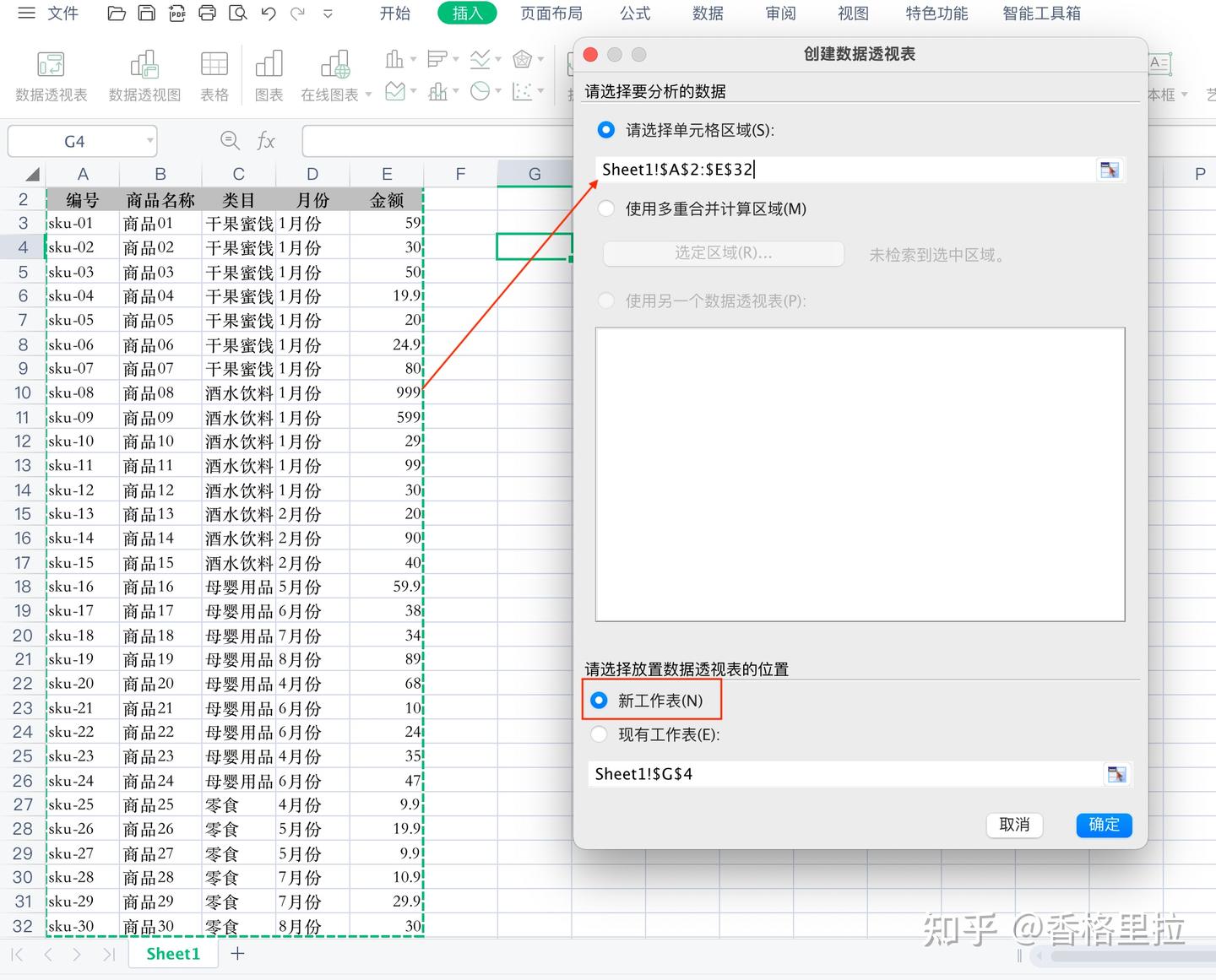Image resolution: width=1216 pixels, height=980 pixels.
Task: Jump to last sheet navigation arrow
Action: coord(108,955)
